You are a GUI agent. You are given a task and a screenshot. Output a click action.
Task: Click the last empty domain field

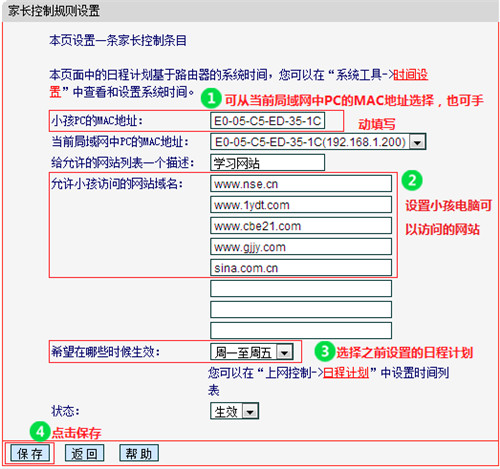301,331
